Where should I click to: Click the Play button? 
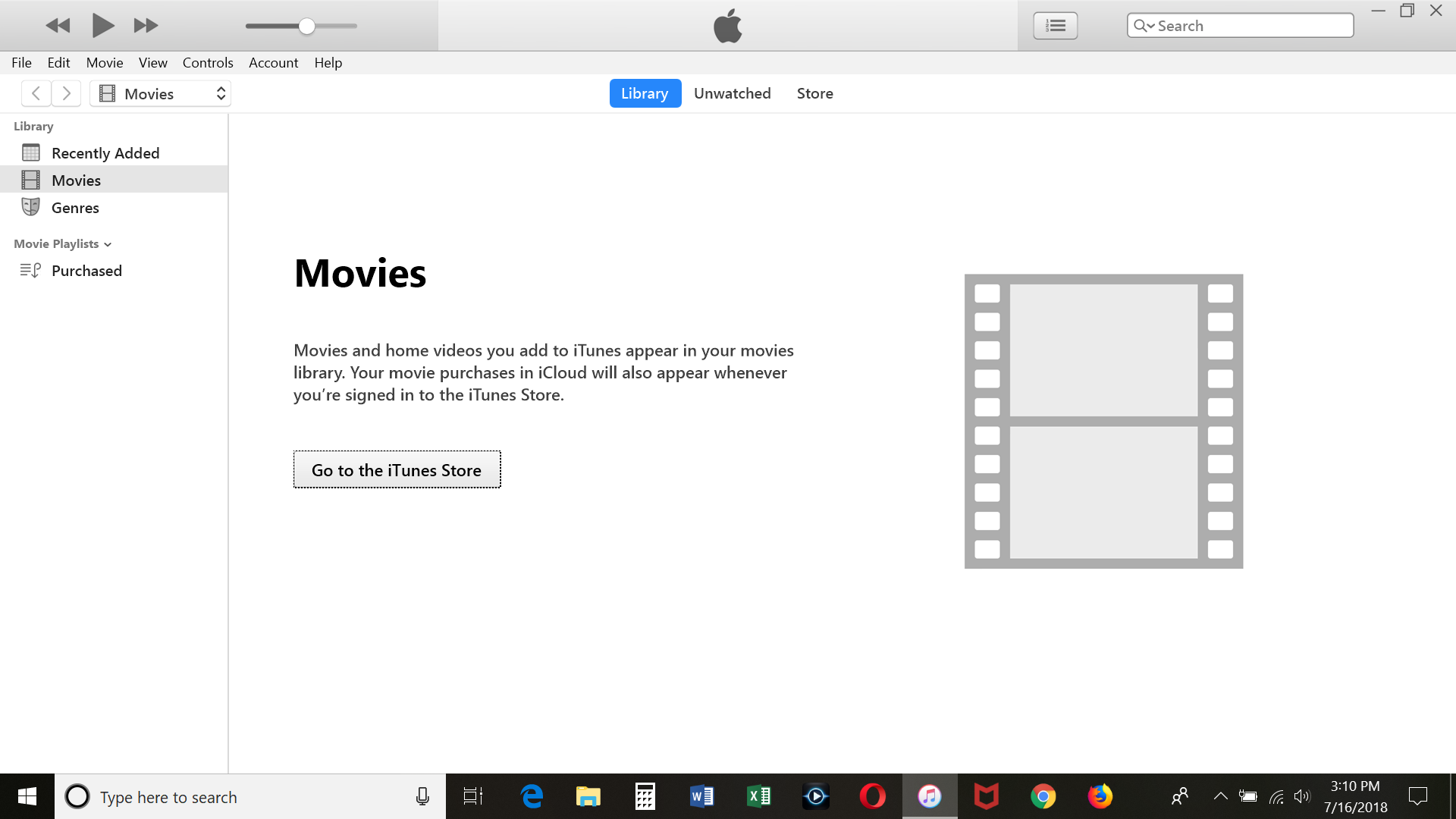pos(102,26)
